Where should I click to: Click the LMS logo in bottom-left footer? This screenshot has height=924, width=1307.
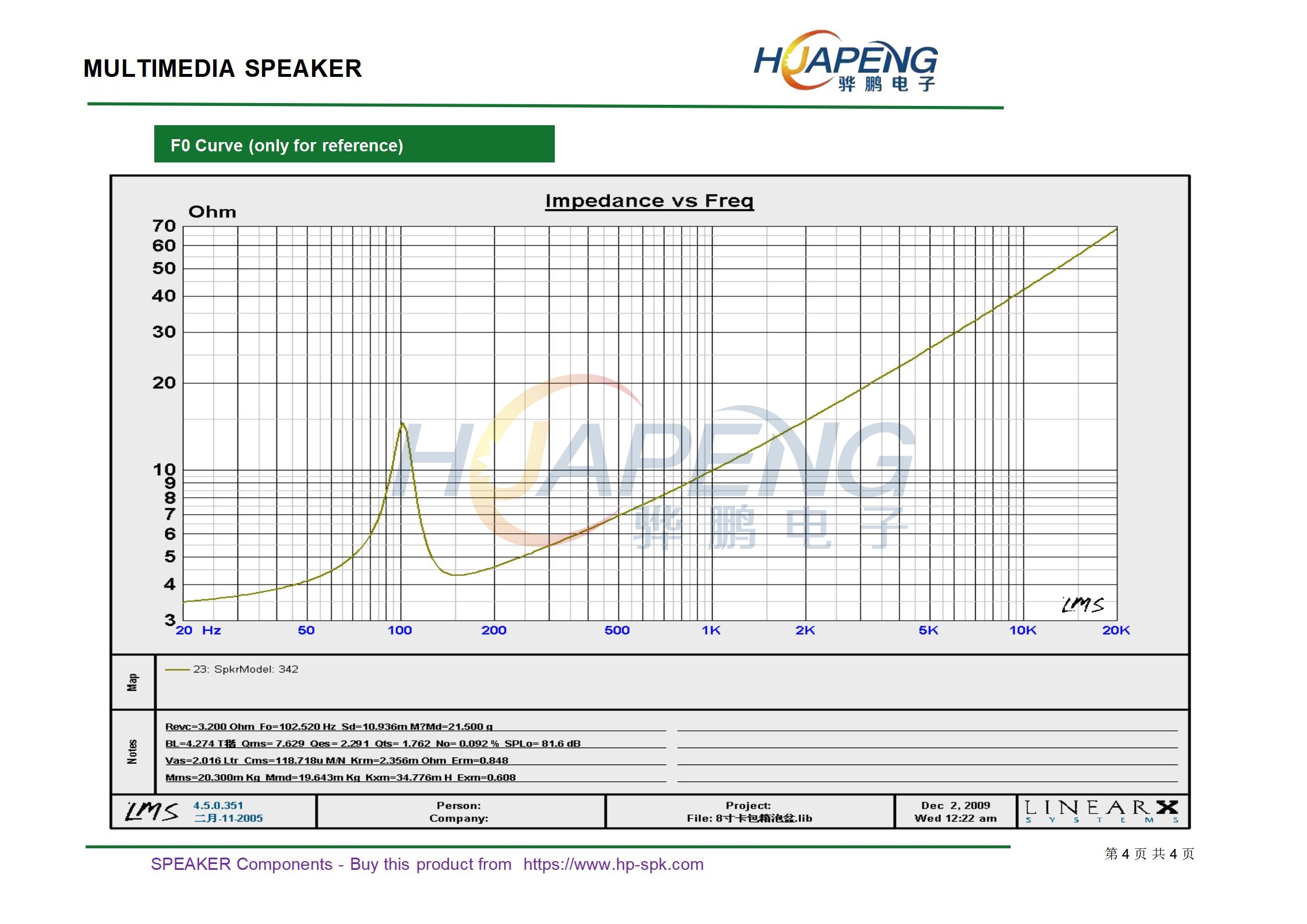click(152, 811)
